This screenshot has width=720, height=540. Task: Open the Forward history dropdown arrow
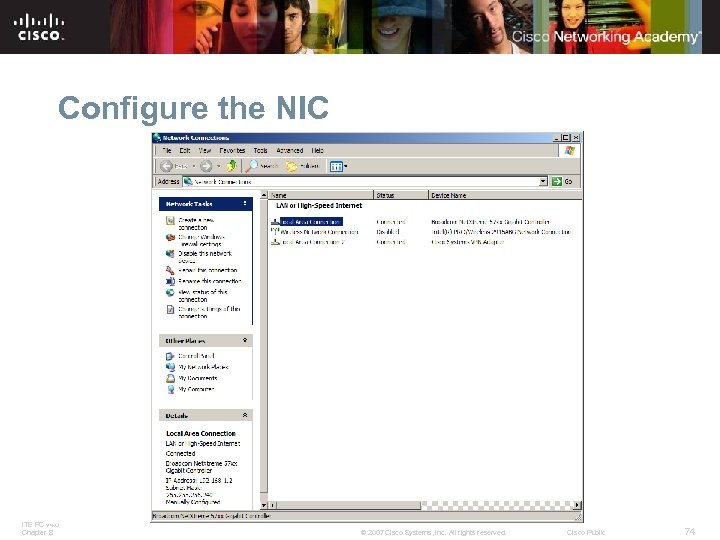click(x=219, y=166)
